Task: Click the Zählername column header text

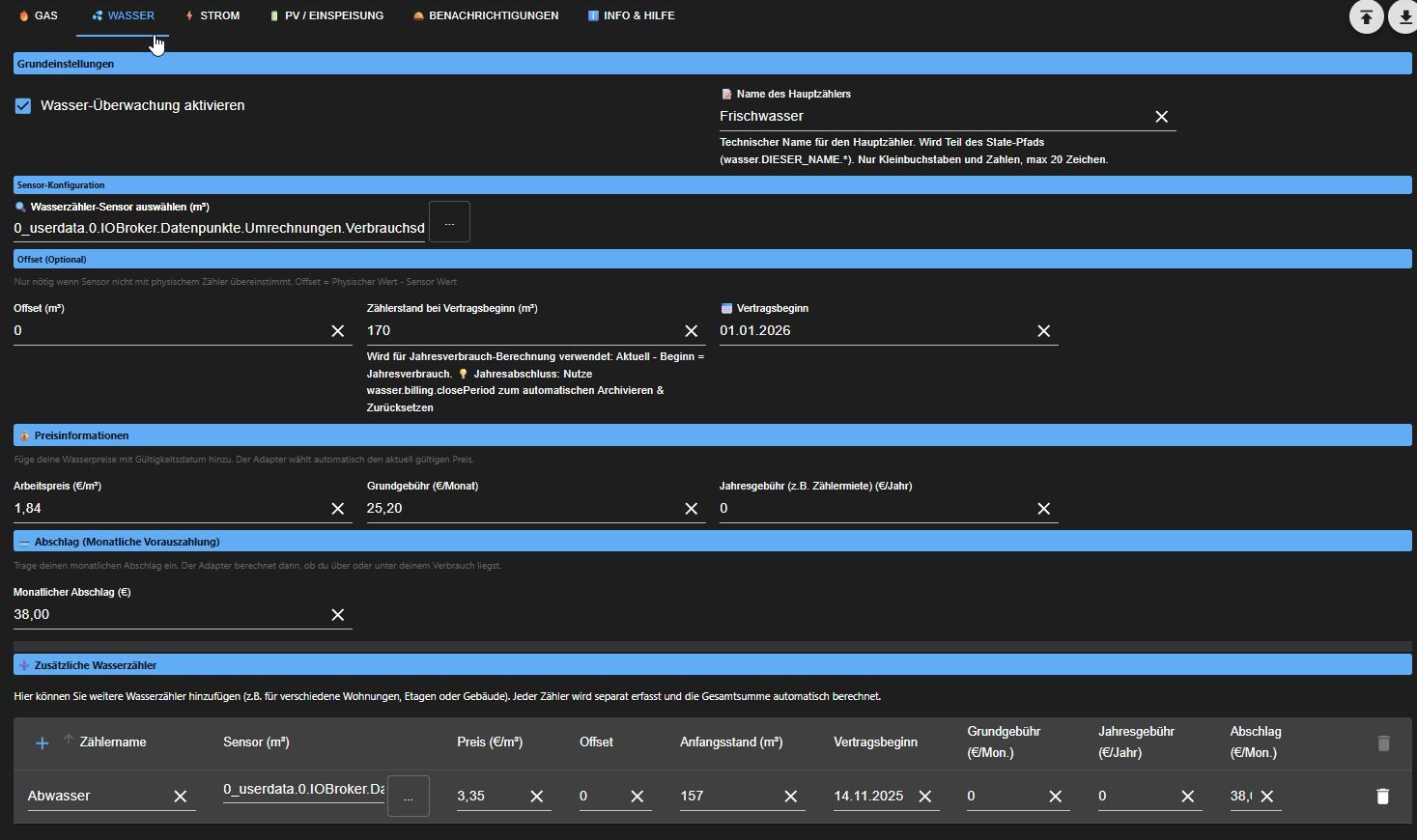Action: [113, 742]
